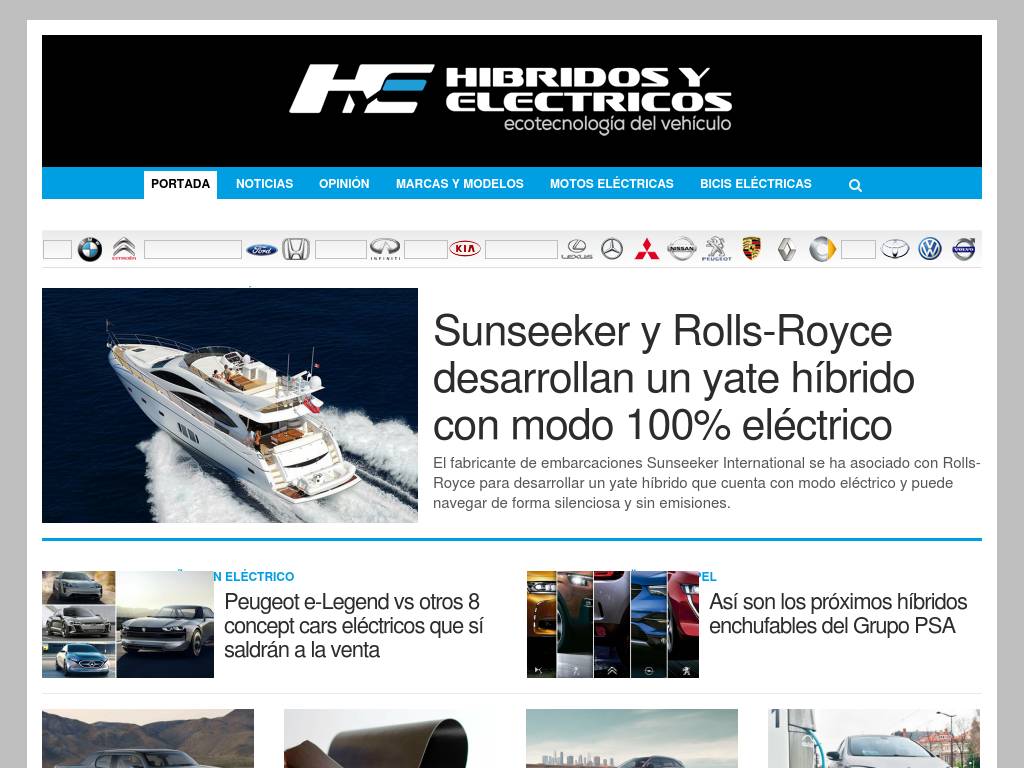1024x768 pixels.
Task: Open the Kia brand logo
Action: click(x=465, y=250)
